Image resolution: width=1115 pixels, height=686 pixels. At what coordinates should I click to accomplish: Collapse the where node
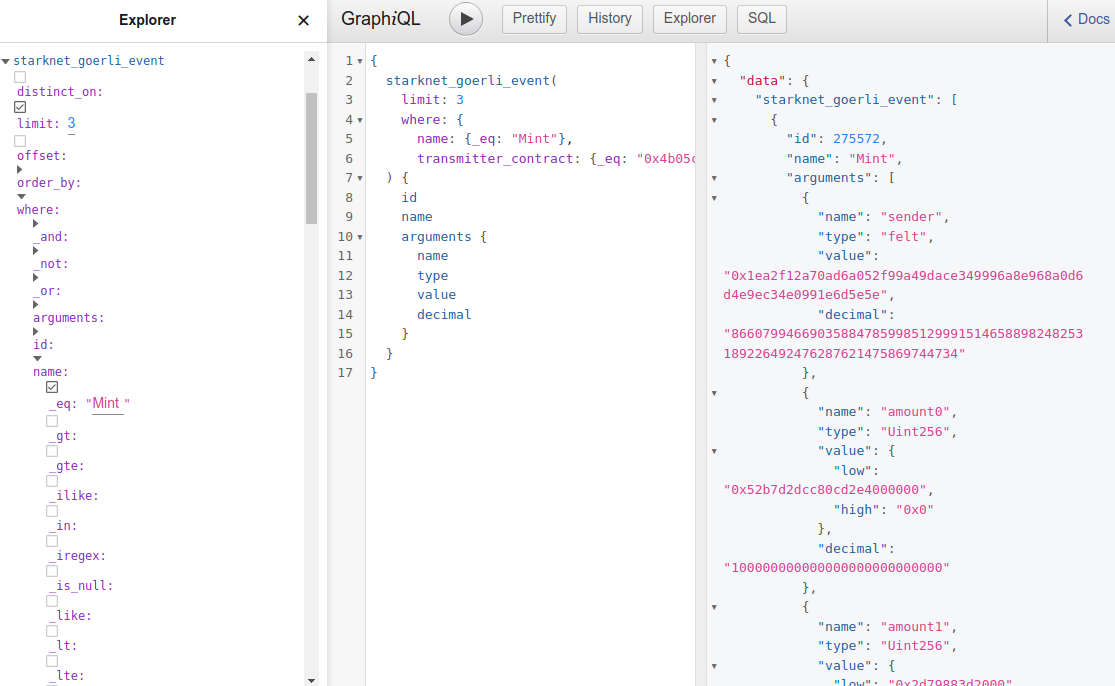pyautogui.click(x=21, y=197)
